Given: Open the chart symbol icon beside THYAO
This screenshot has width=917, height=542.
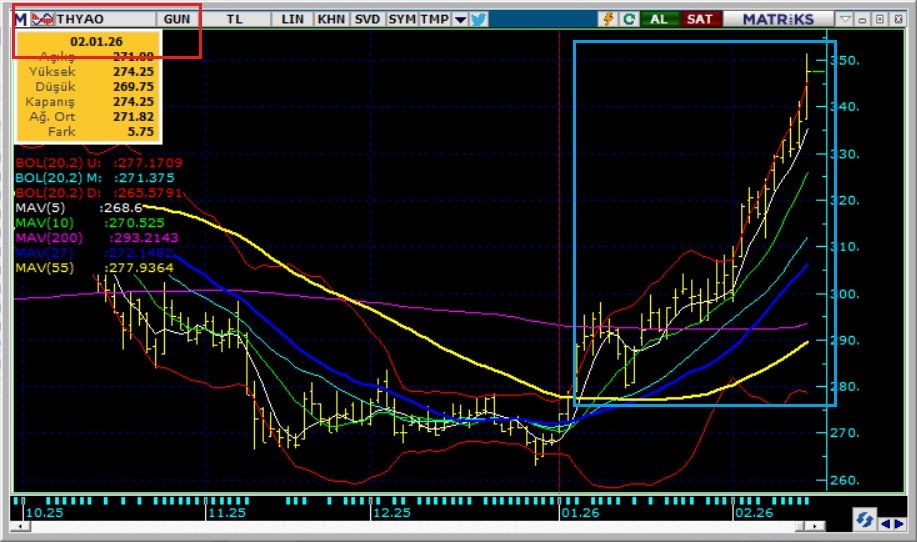Looking at the screenshot, I should point(43,19).
